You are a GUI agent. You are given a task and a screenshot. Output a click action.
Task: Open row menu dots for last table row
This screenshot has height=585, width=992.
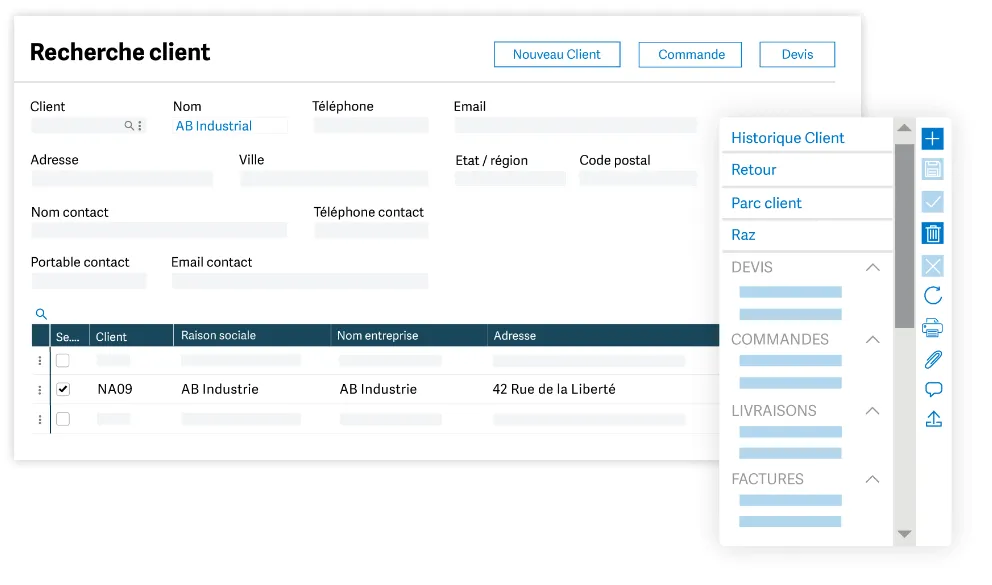click(40, 419)
